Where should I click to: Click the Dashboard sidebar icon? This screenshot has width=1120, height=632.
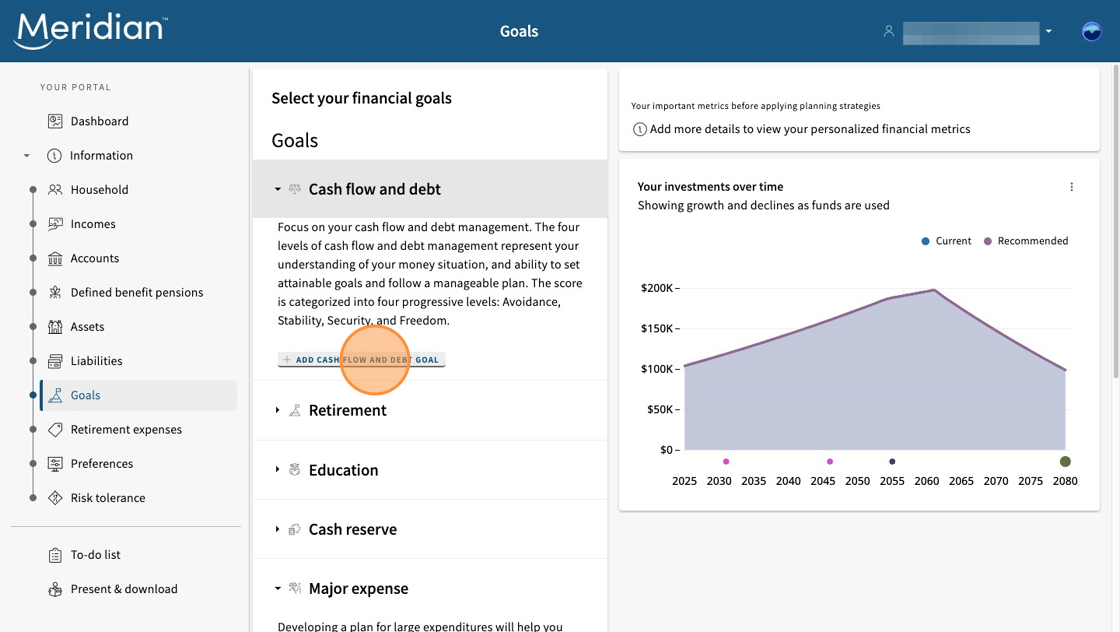pyautogui.click(x=55, y=121)
